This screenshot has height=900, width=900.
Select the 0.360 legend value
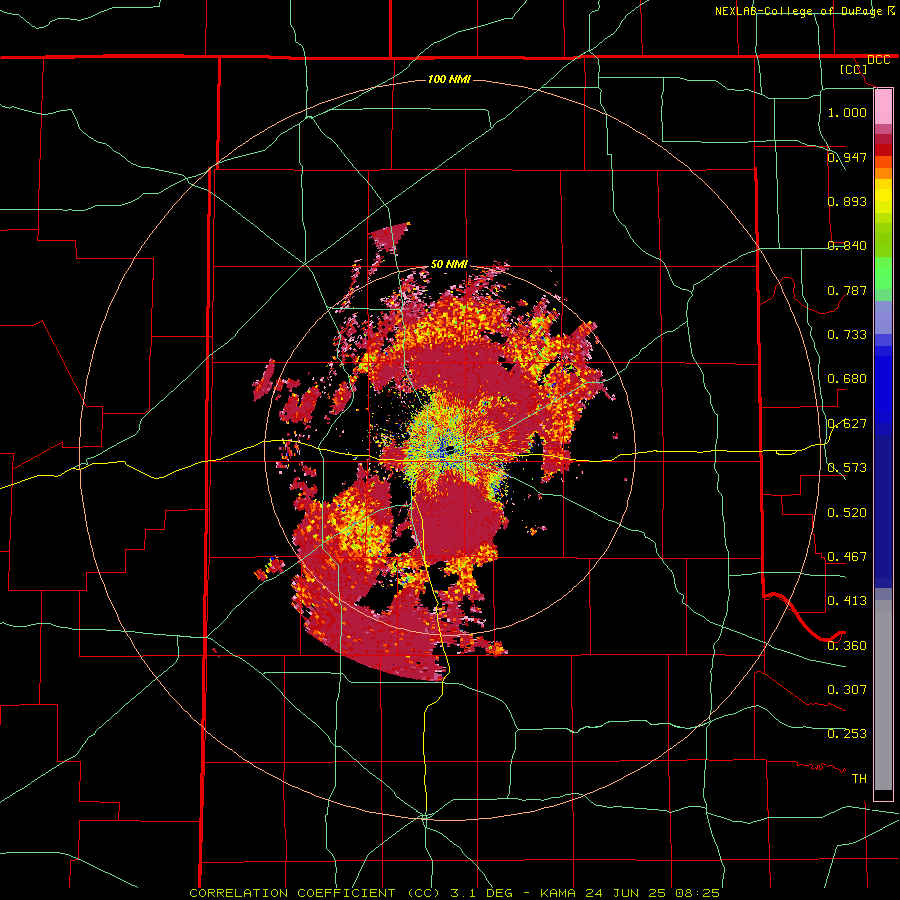pos(847,645)
